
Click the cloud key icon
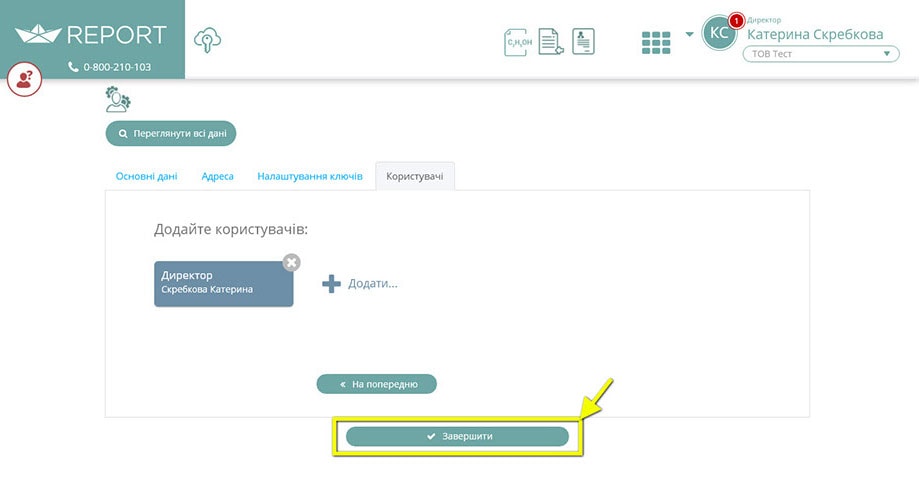207,40
